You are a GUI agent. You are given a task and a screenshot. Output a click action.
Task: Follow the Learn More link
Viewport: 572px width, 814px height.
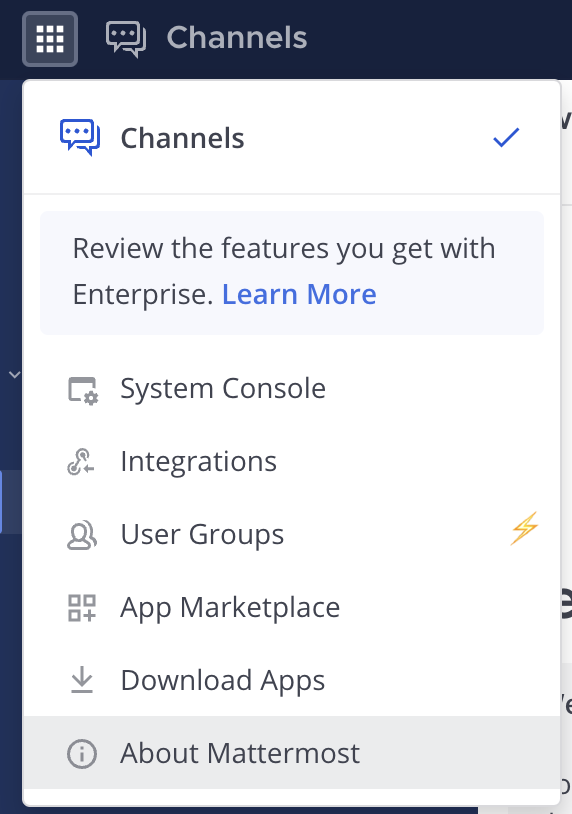(x=299, y=294)
